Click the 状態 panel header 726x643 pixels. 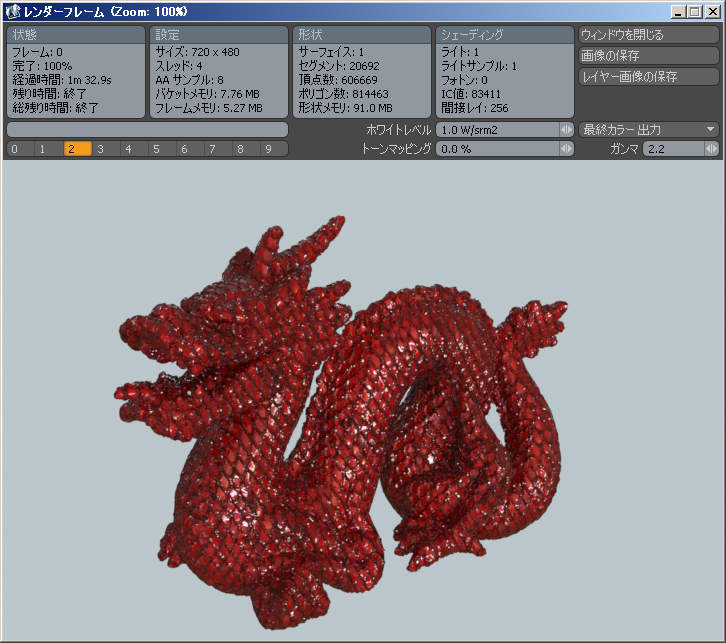(76, 35)
